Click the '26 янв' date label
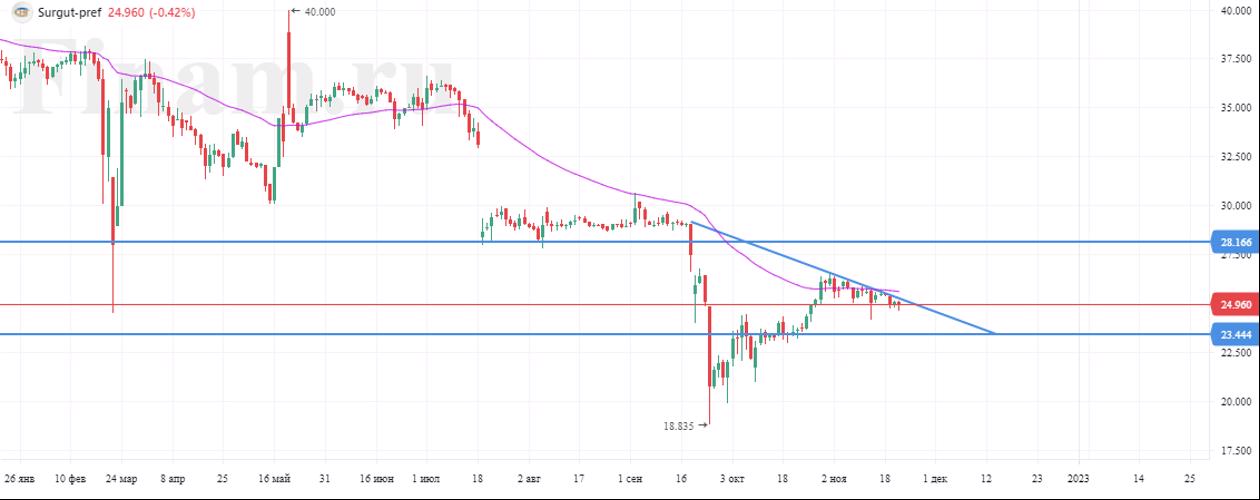Viewport: 1260px width, 500px height. pos(20,478)
